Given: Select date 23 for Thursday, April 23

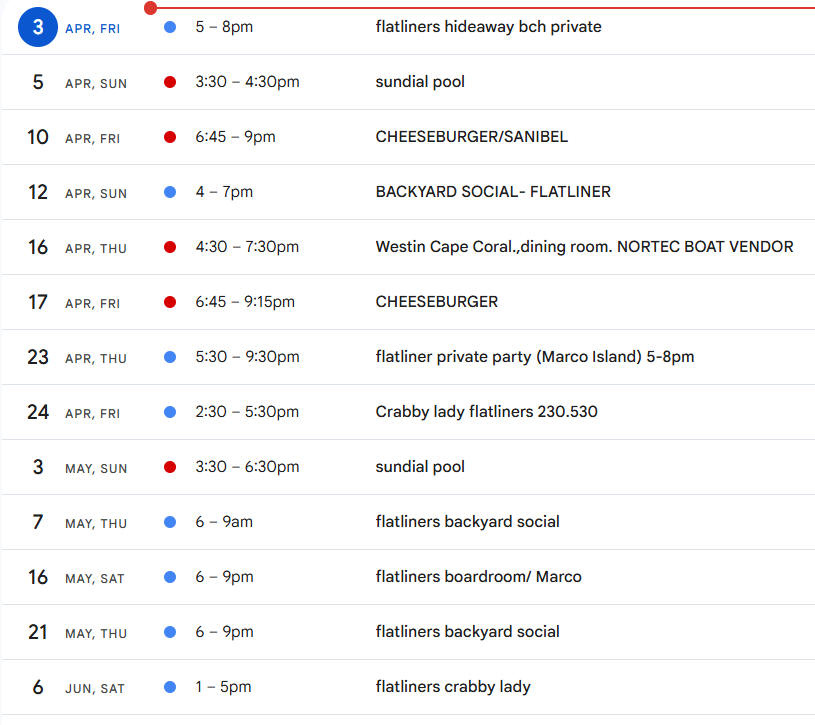Looking at the screenshot, I should [x=38, y=357].
